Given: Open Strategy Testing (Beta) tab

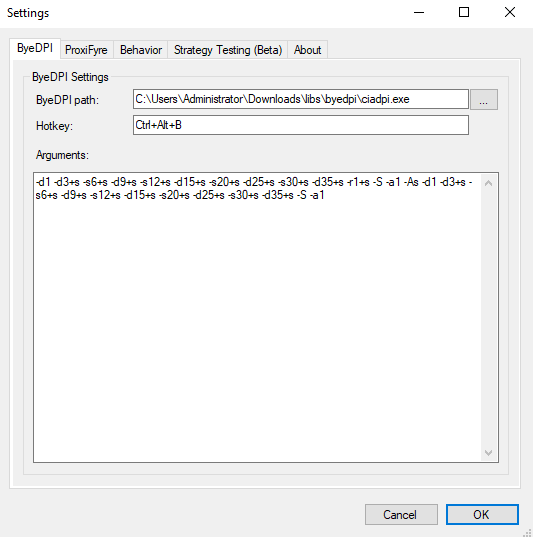Looking at the screenshot, I should point(228,50).
